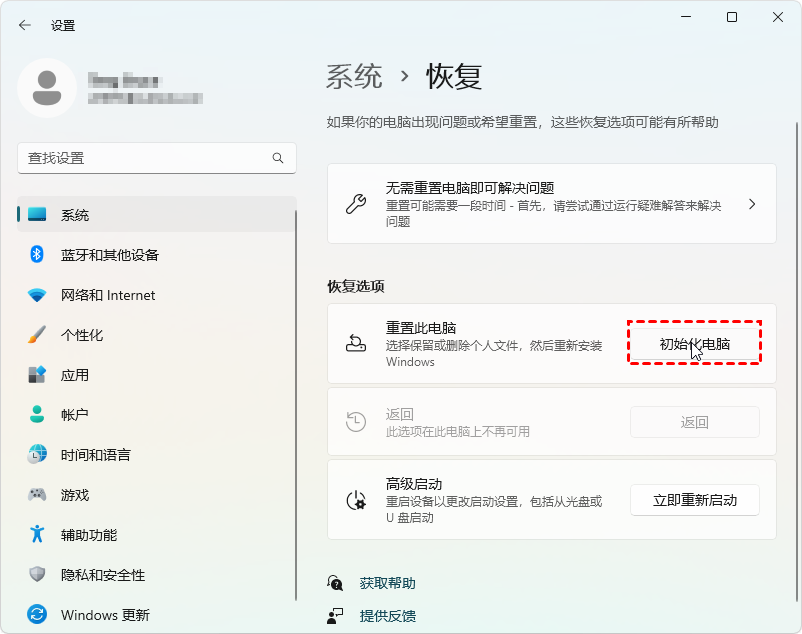Open Windows 更新 page
Viewport: 802px width, 634px height.
[157, 614]
